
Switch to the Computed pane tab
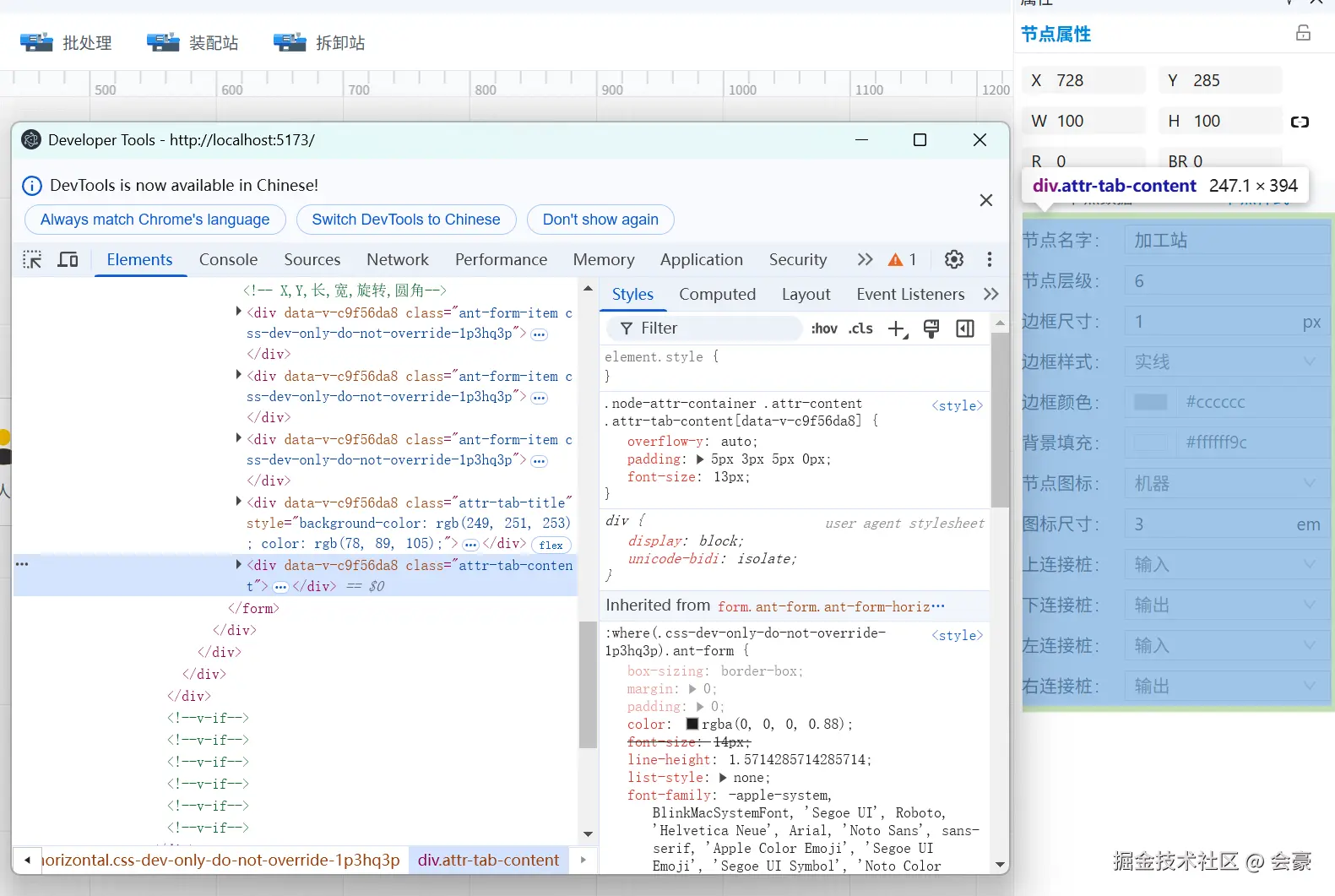coord(717,294)
